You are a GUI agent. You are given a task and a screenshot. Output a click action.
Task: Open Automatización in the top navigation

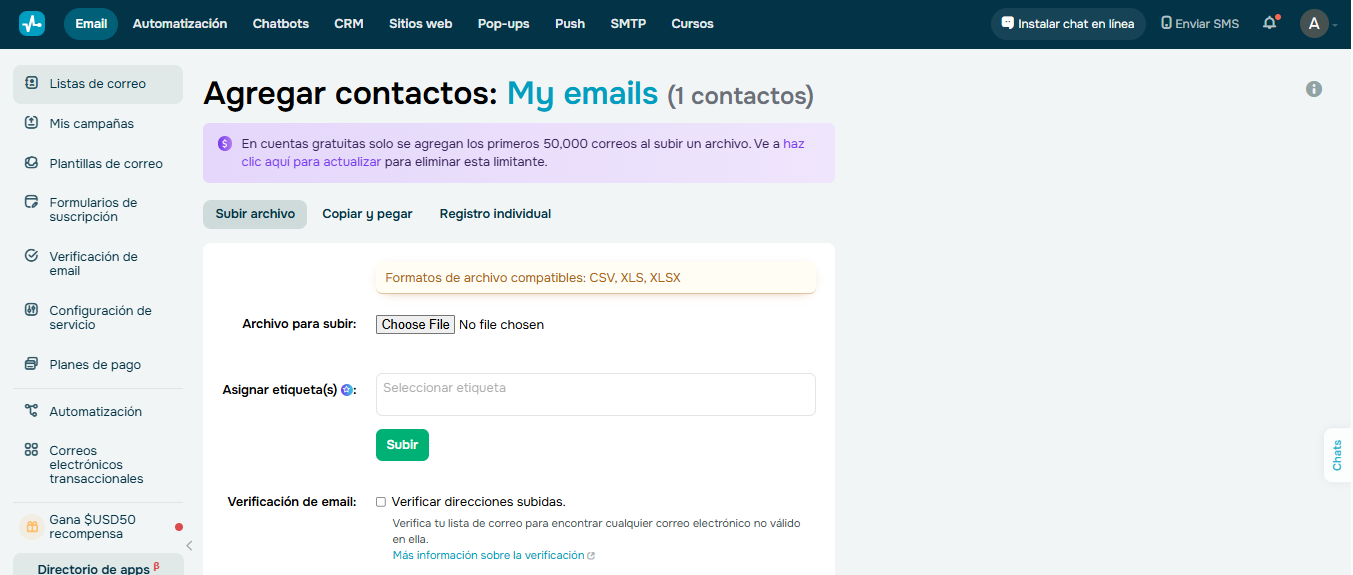(180, 23)
